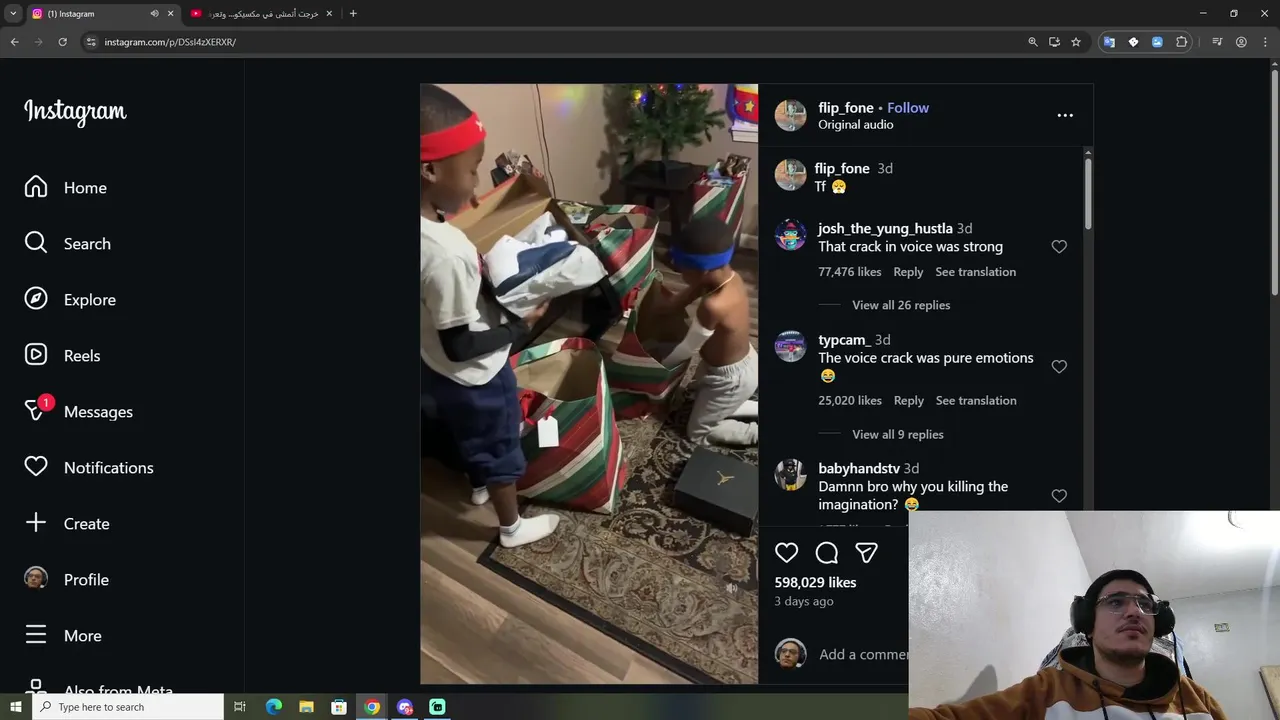Toggle the video mute speaker icon
Viewport: 1280px width, 720px height.
point(731,588)
